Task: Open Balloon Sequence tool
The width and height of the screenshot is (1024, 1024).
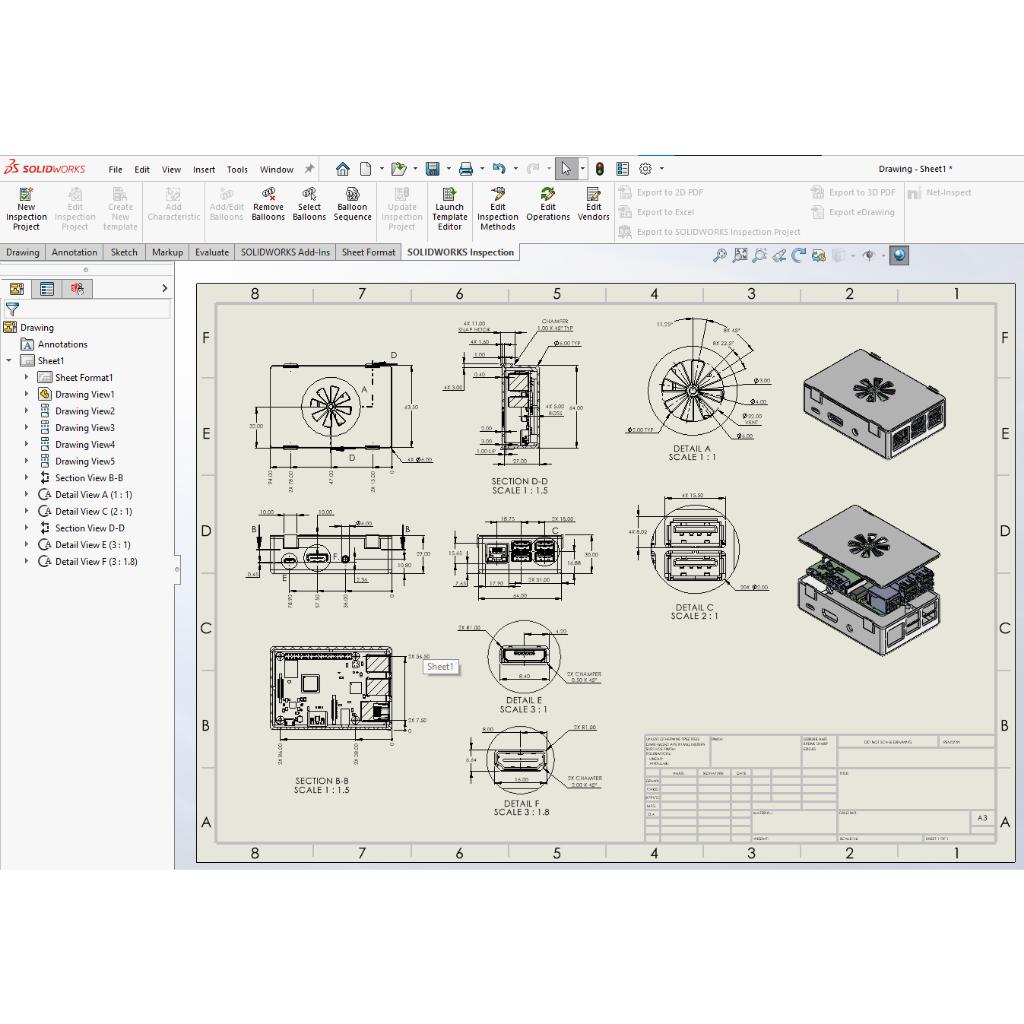Action: click(352, 204)
